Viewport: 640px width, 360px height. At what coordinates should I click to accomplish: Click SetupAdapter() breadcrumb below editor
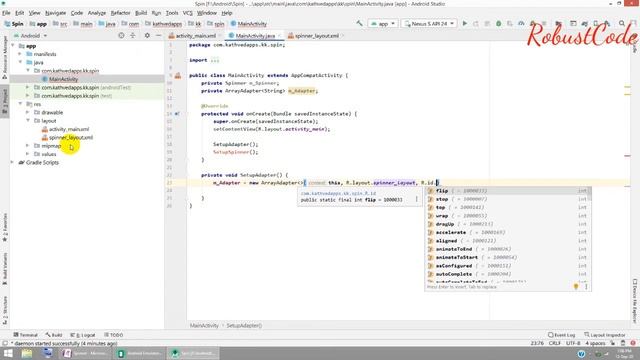click(x=244, y=326)
